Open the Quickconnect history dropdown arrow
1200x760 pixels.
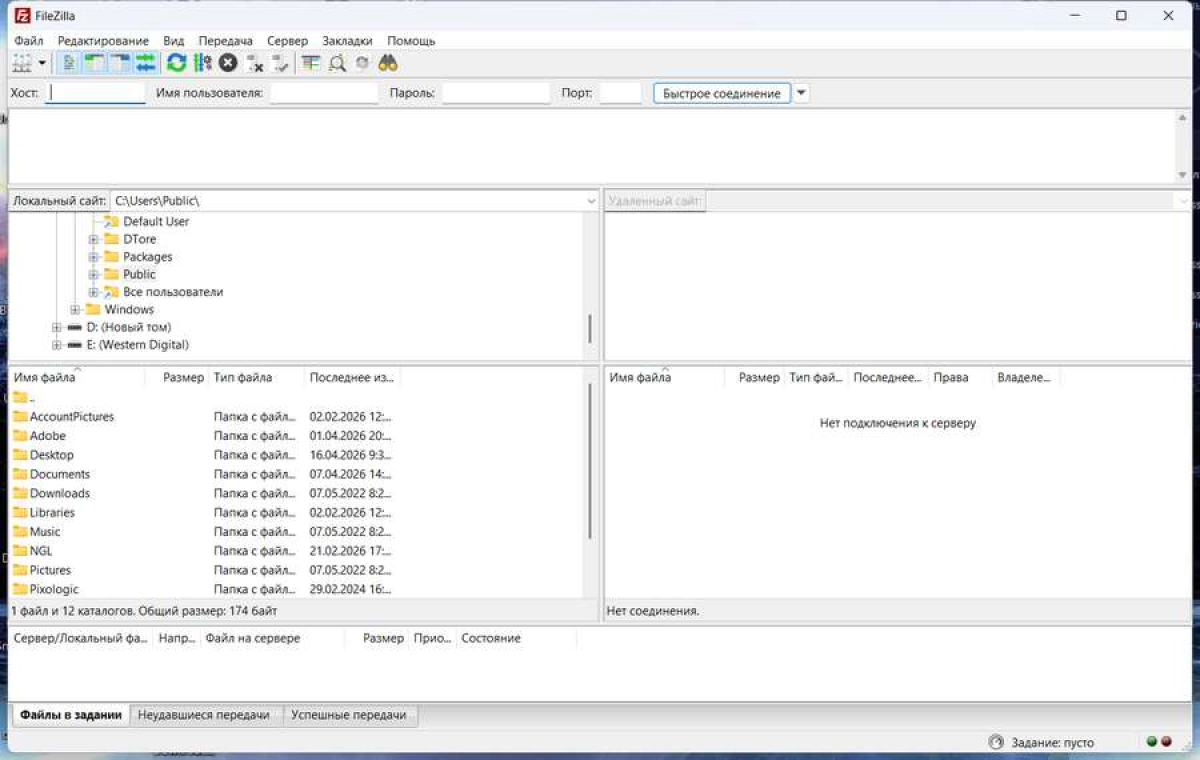point(801,93)
